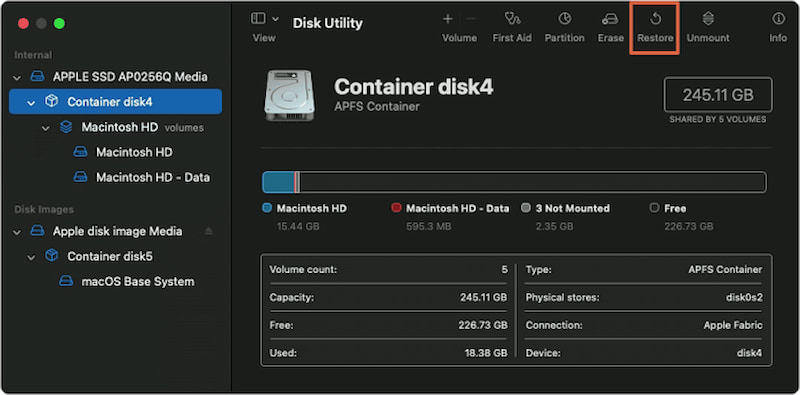
Task: Click the 2.35 GB not mounted value
Action: click(556, 226)
